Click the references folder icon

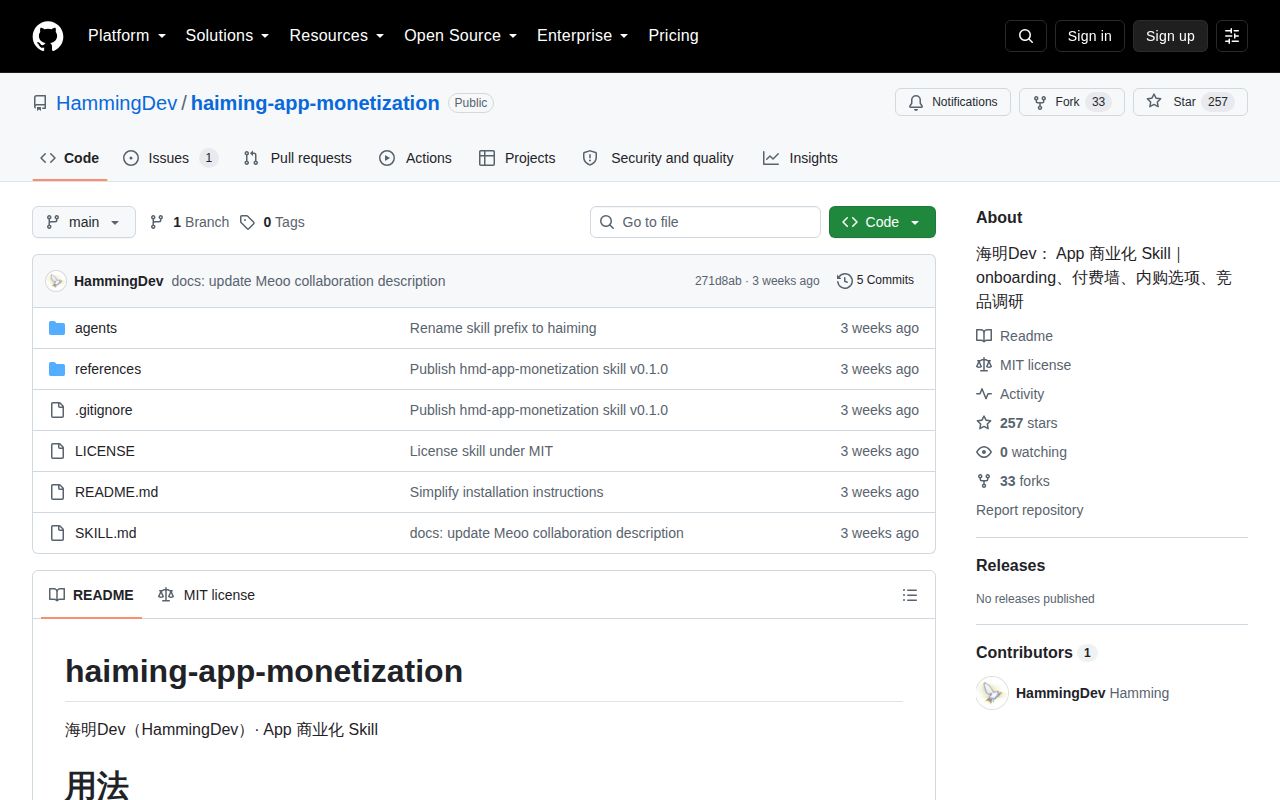(57, 369)
